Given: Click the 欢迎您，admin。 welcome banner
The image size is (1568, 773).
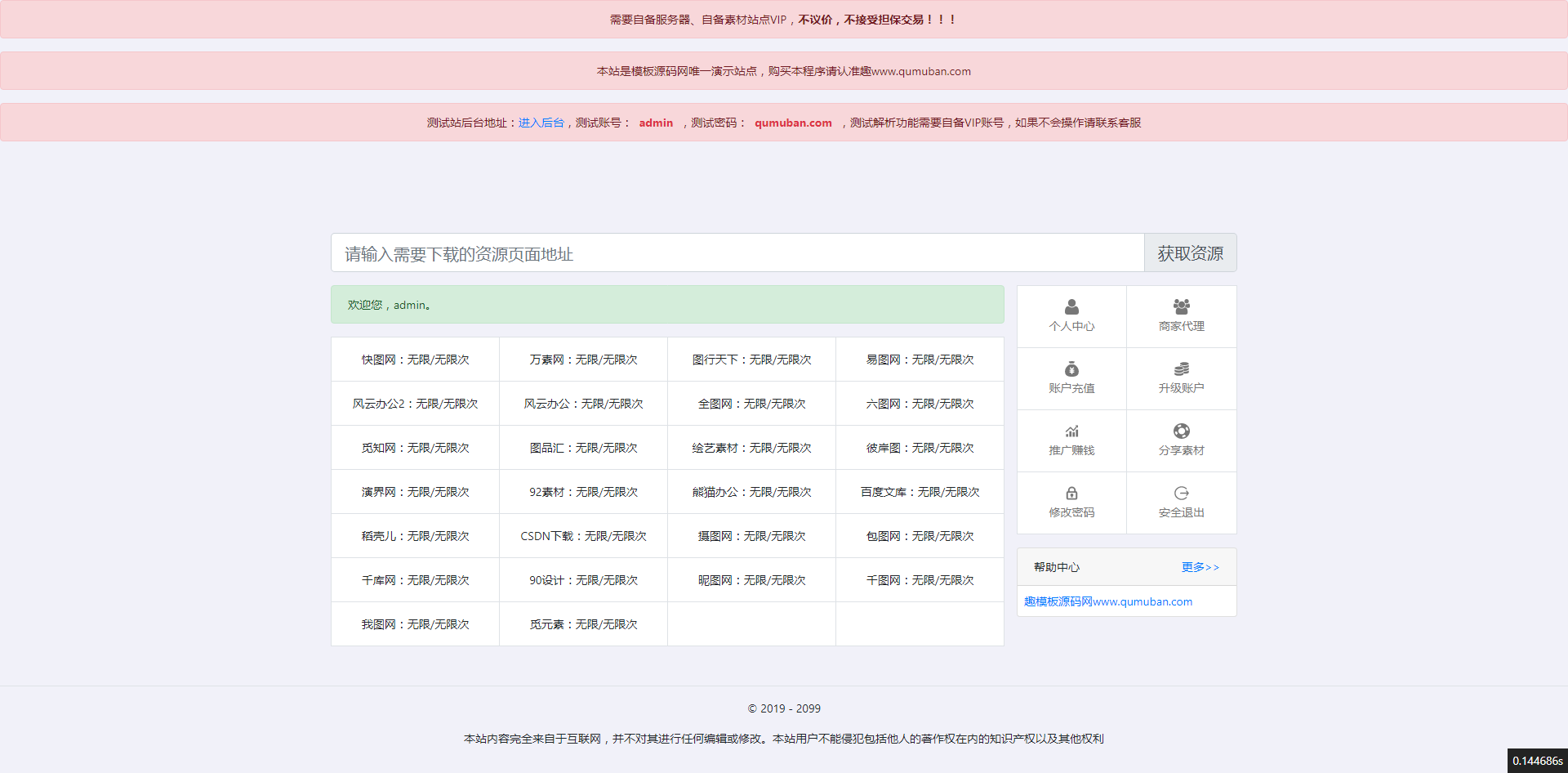Looking at the screenshot, I should 667,305.
